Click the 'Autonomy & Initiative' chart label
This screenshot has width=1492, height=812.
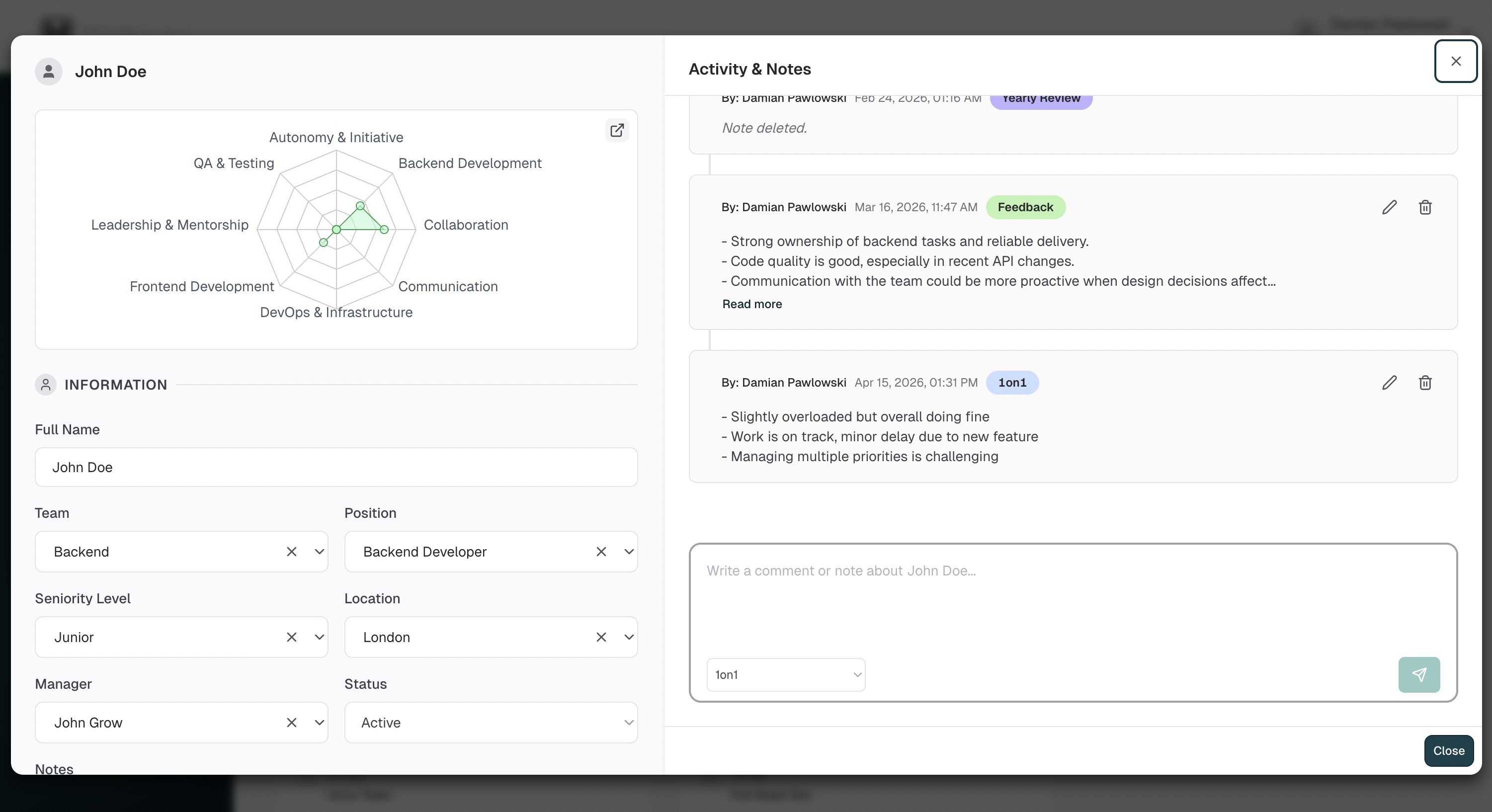point(336,137)
